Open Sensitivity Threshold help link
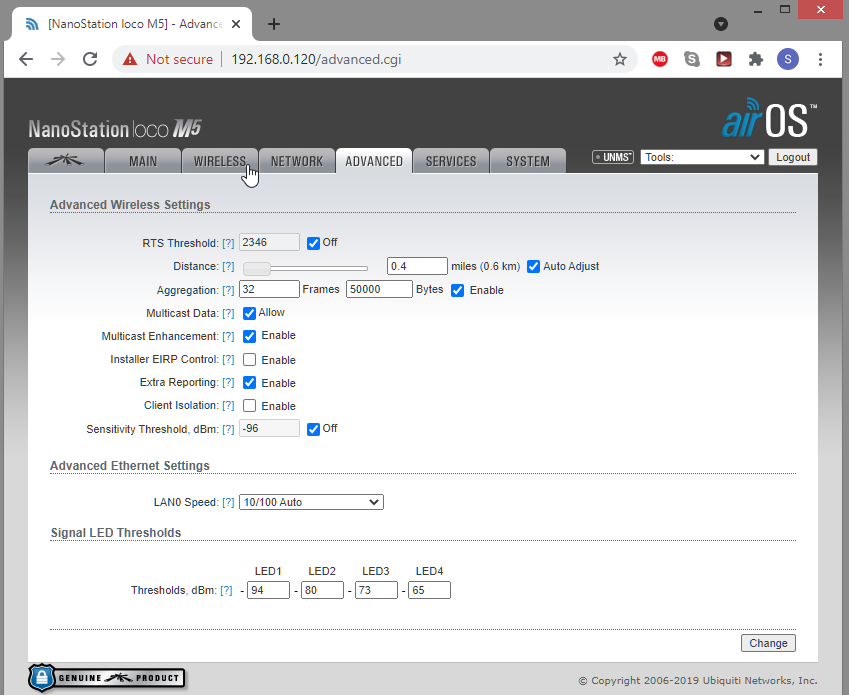 click(x=228, y=429)
